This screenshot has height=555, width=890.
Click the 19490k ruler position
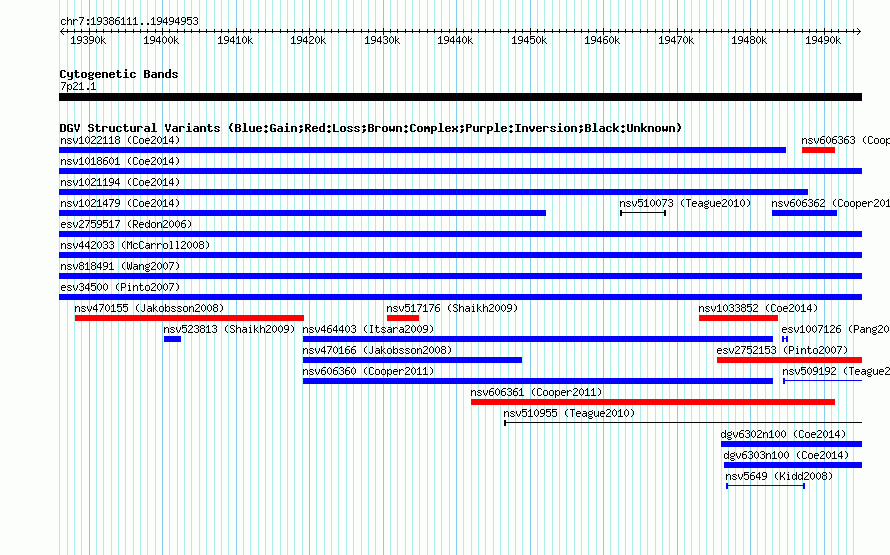[x=823, y=40]
